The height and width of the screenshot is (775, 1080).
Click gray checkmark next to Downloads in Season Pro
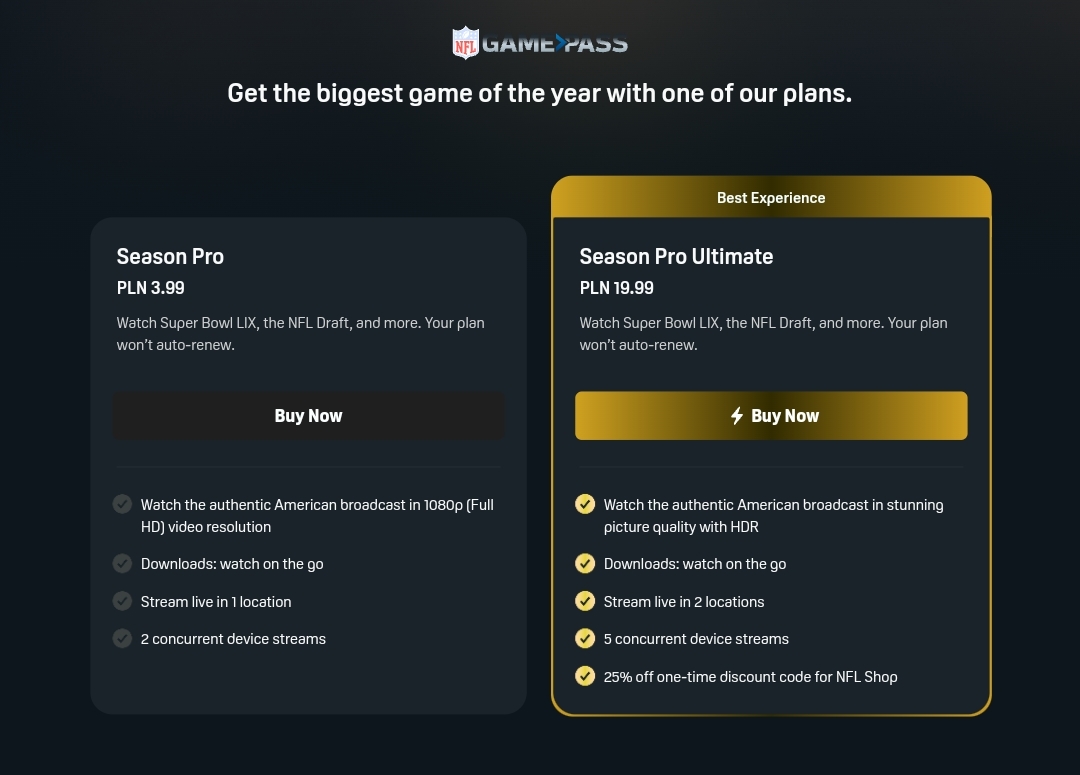tap(122, 564)
